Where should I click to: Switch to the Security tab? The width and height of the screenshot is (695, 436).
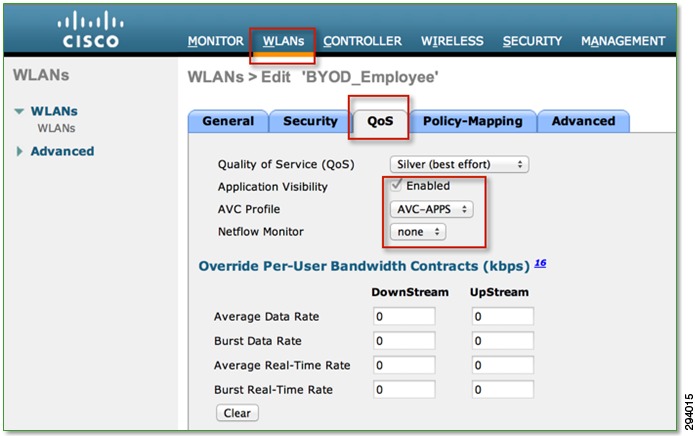pos(310,121)
